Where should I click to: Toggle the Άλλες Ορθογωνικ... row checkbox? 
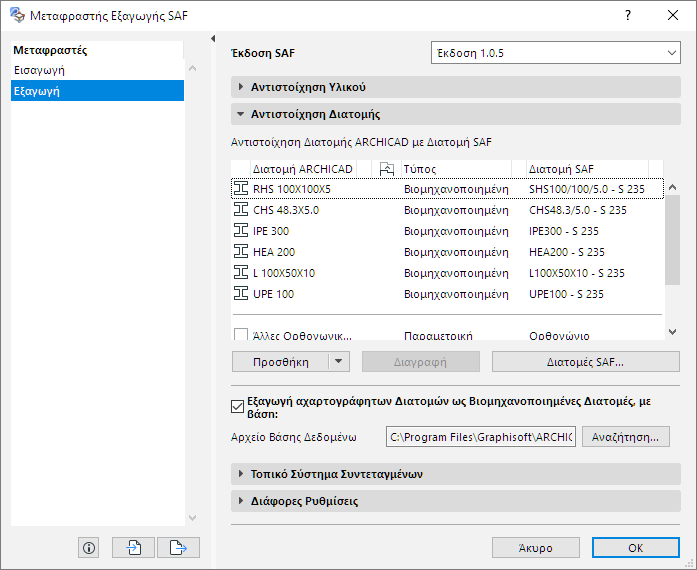click(241, 337)
